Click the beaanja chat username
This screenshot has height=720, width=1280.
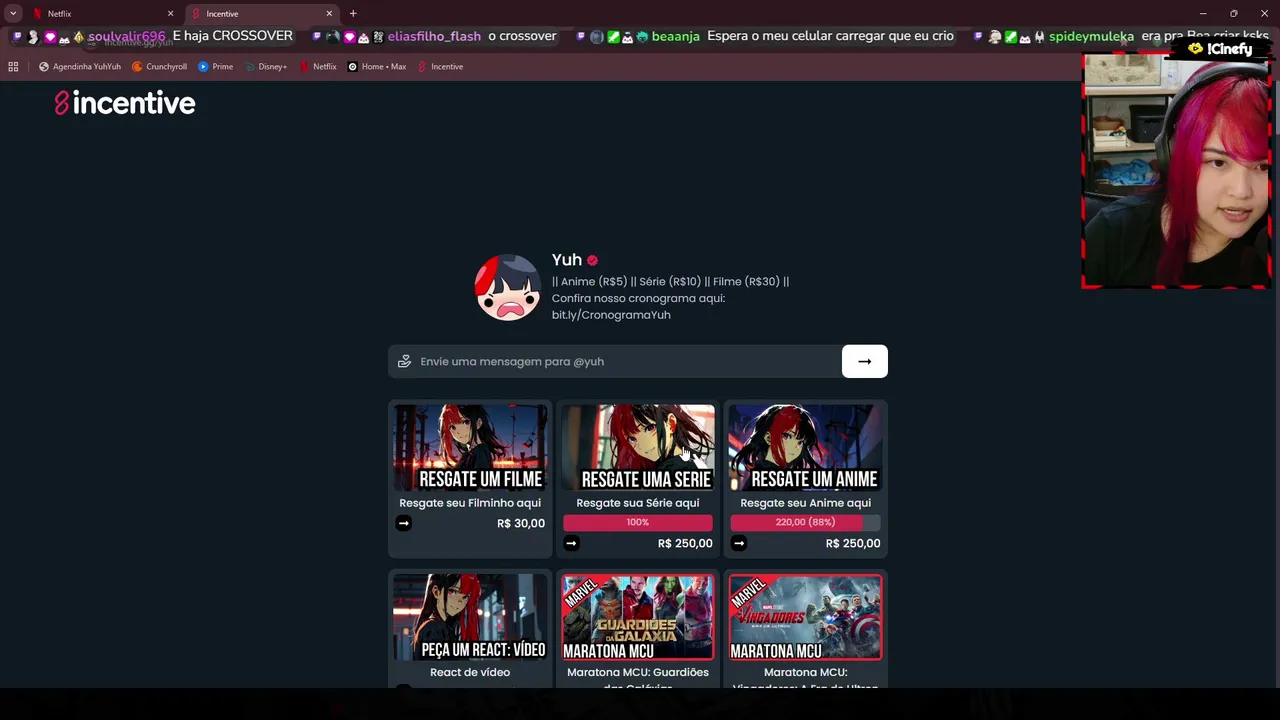tap(676, 36)
